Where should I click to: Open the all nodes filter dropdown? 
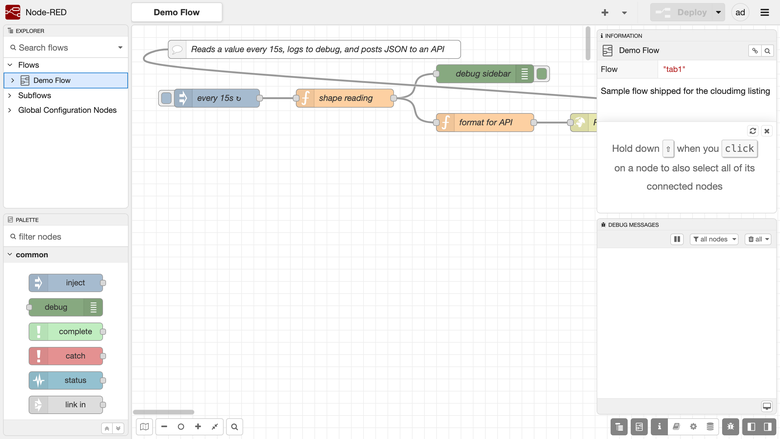coord(714,239)
